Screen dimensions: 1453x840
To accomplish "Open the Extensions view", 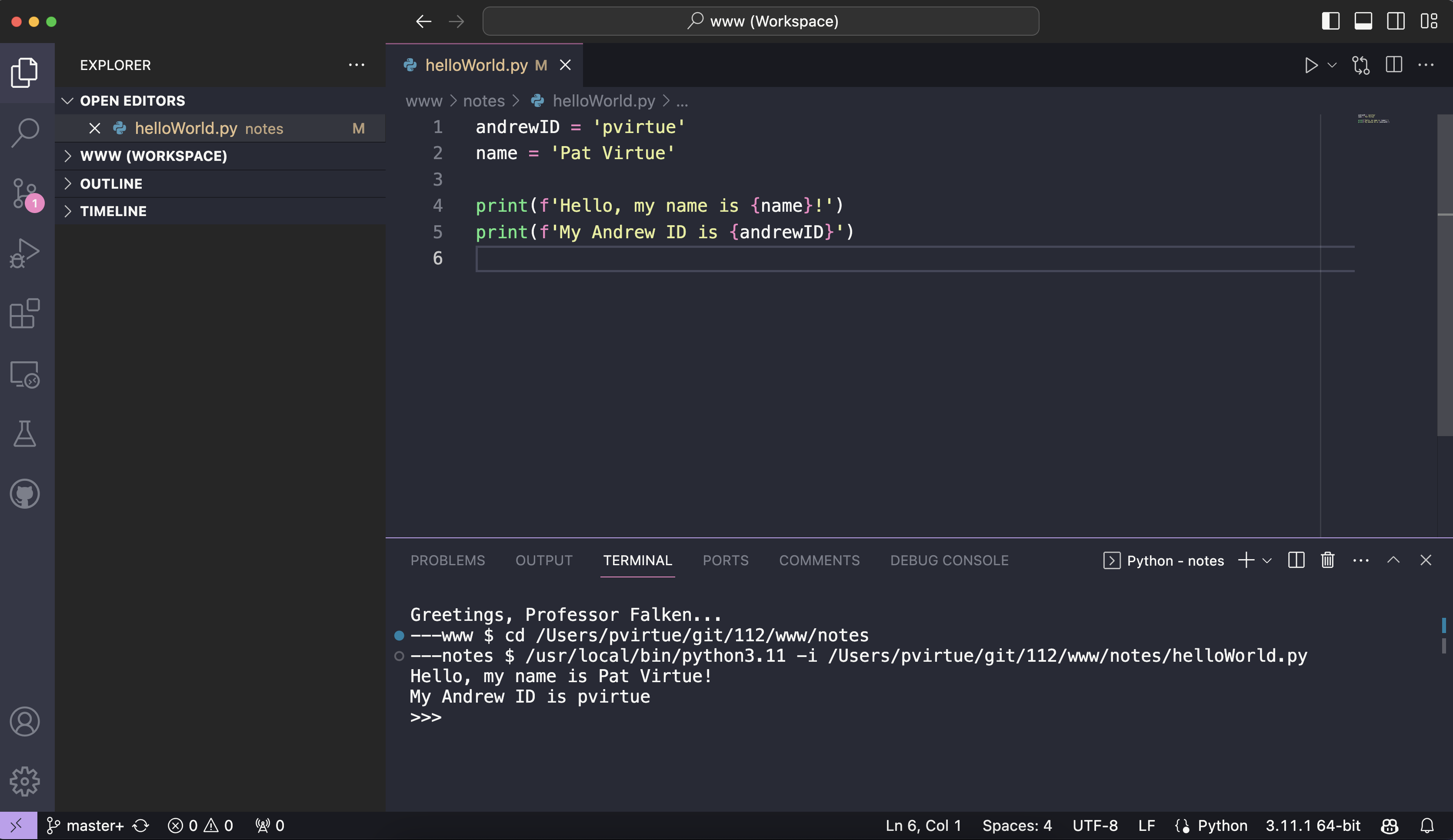I will click(x=25, y=313).
